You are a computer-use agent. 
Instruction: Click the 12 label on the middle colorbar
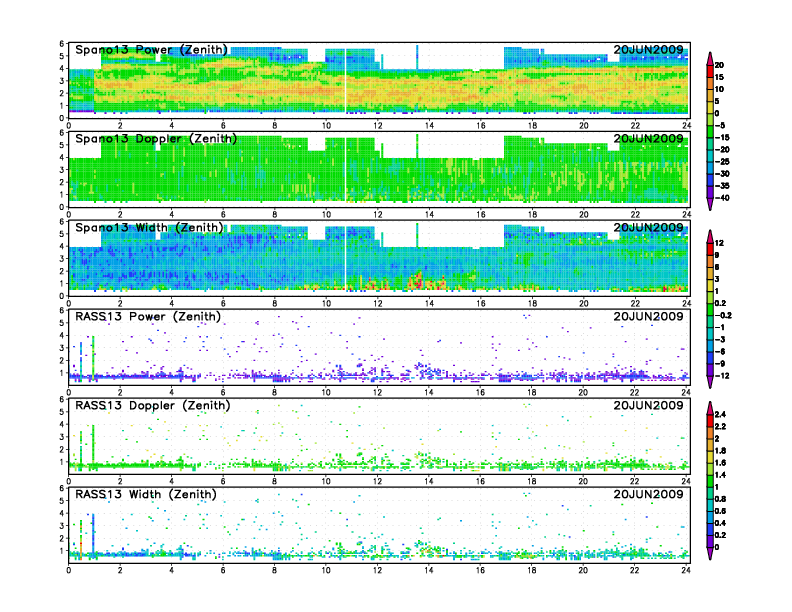(719, 243)
